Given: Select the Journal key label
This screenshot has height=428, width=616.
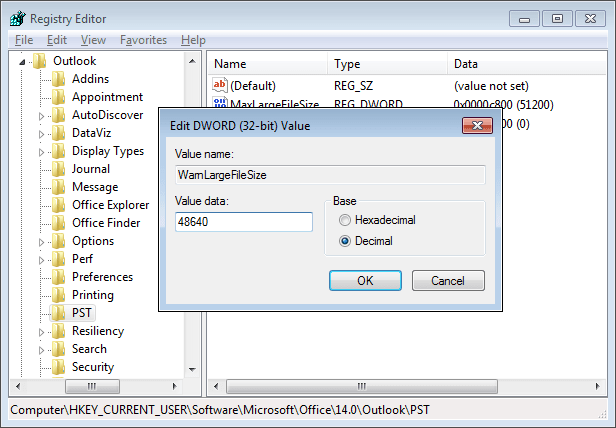Looking at the screenshot, I should [x=91, y=169].
